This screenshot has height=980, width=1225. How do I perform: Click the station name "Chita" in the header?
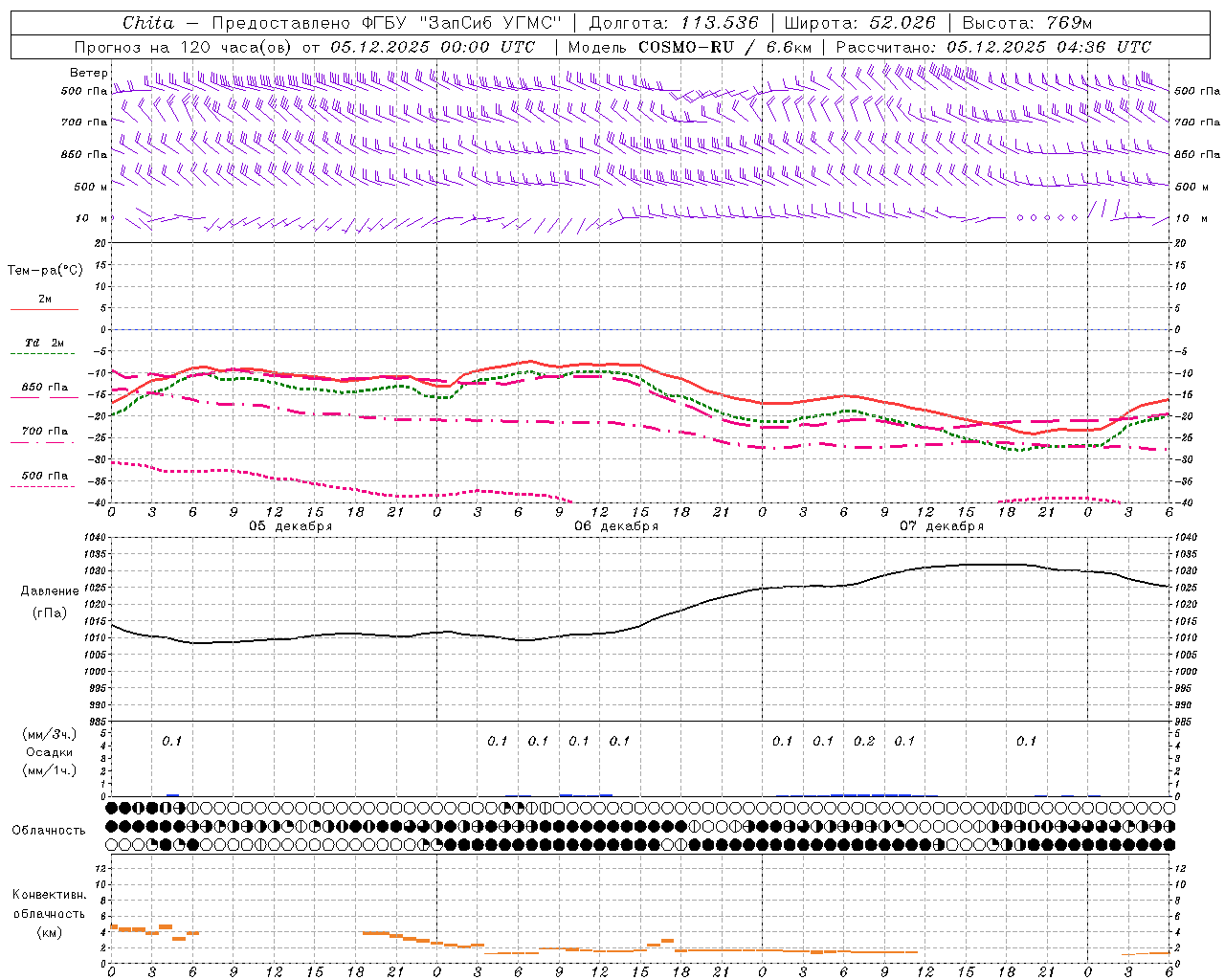coord(148,23)
